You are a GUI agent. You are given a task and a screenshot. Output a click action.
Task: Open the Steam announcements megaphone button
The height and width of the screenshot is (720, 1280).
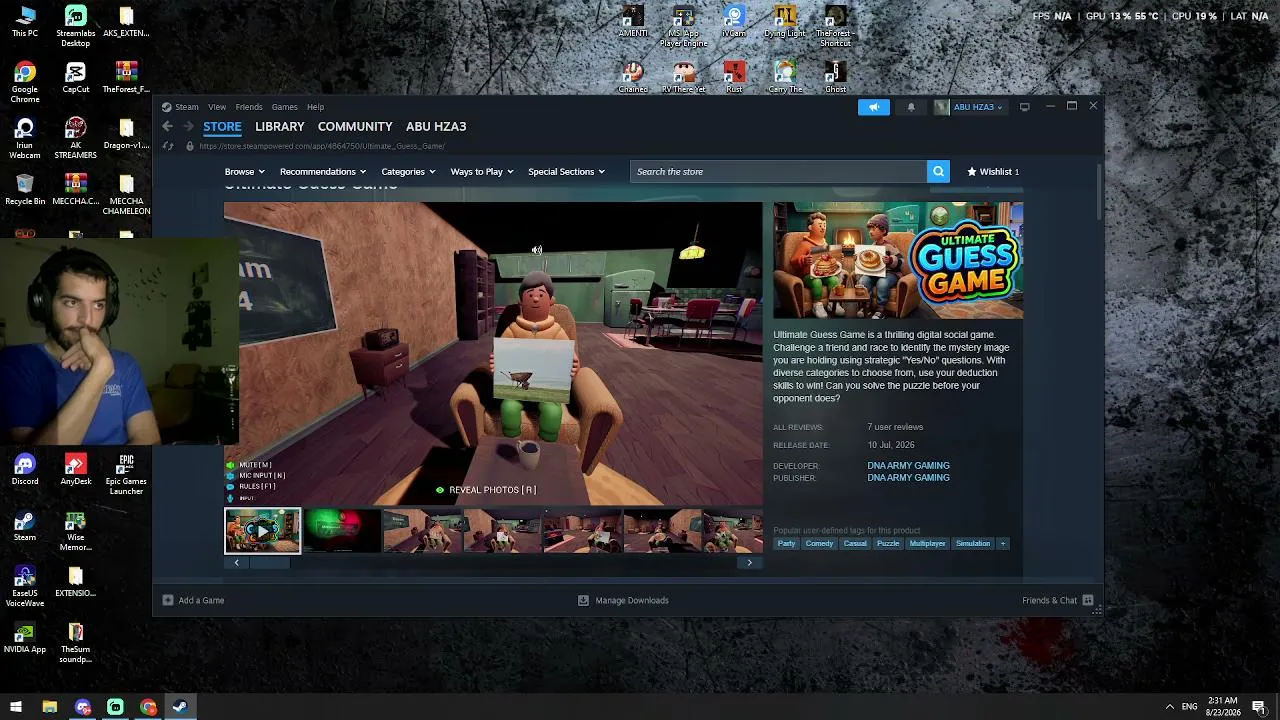[x=874, y=107]
